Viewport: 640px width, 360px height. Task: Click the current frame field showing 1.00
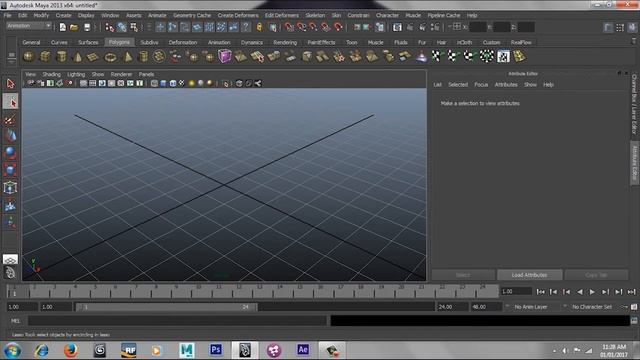[x=516, y=291]
